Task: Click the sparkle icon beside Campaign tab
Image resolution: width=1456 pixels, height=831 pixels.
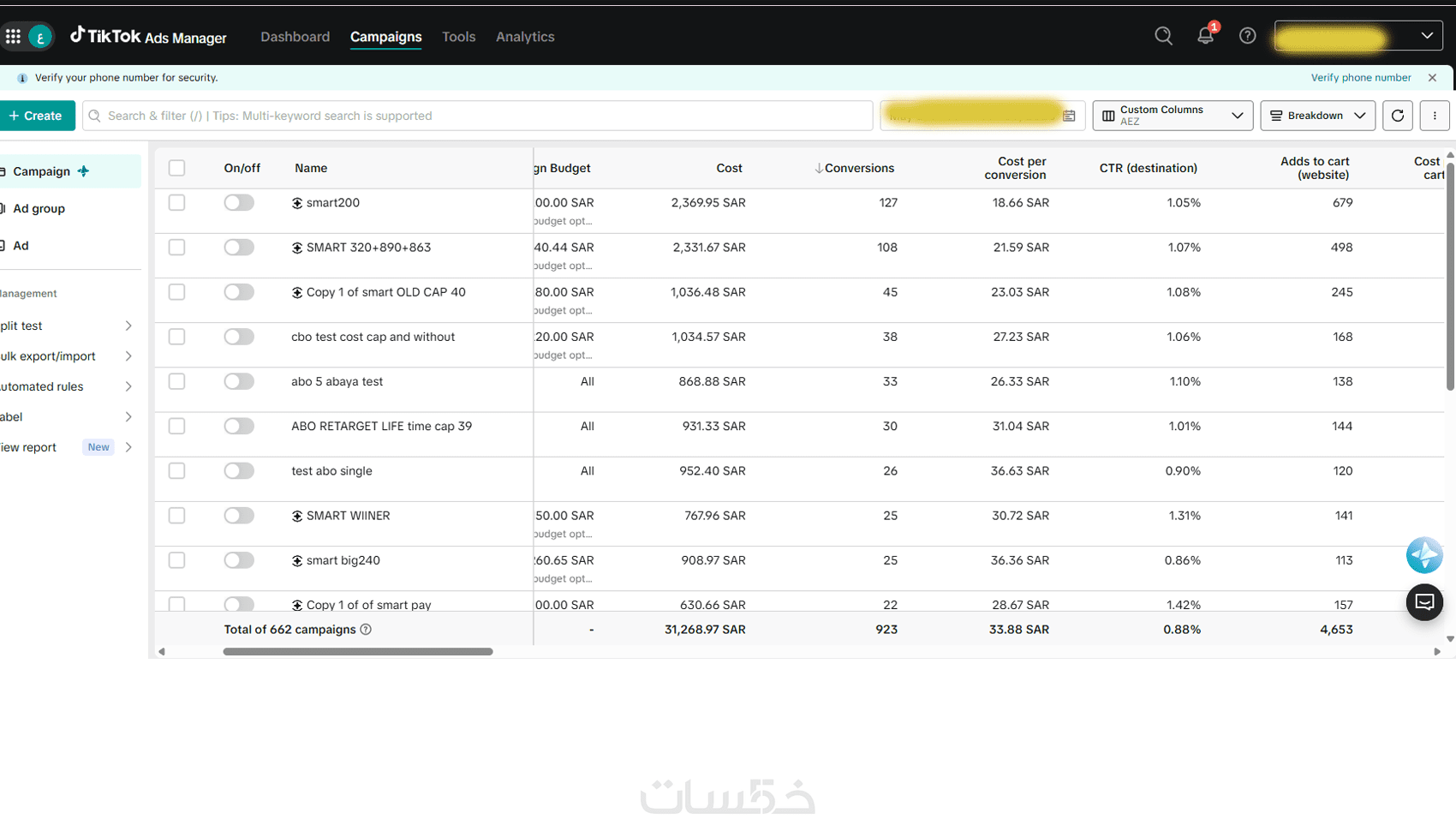Action: 83,171
